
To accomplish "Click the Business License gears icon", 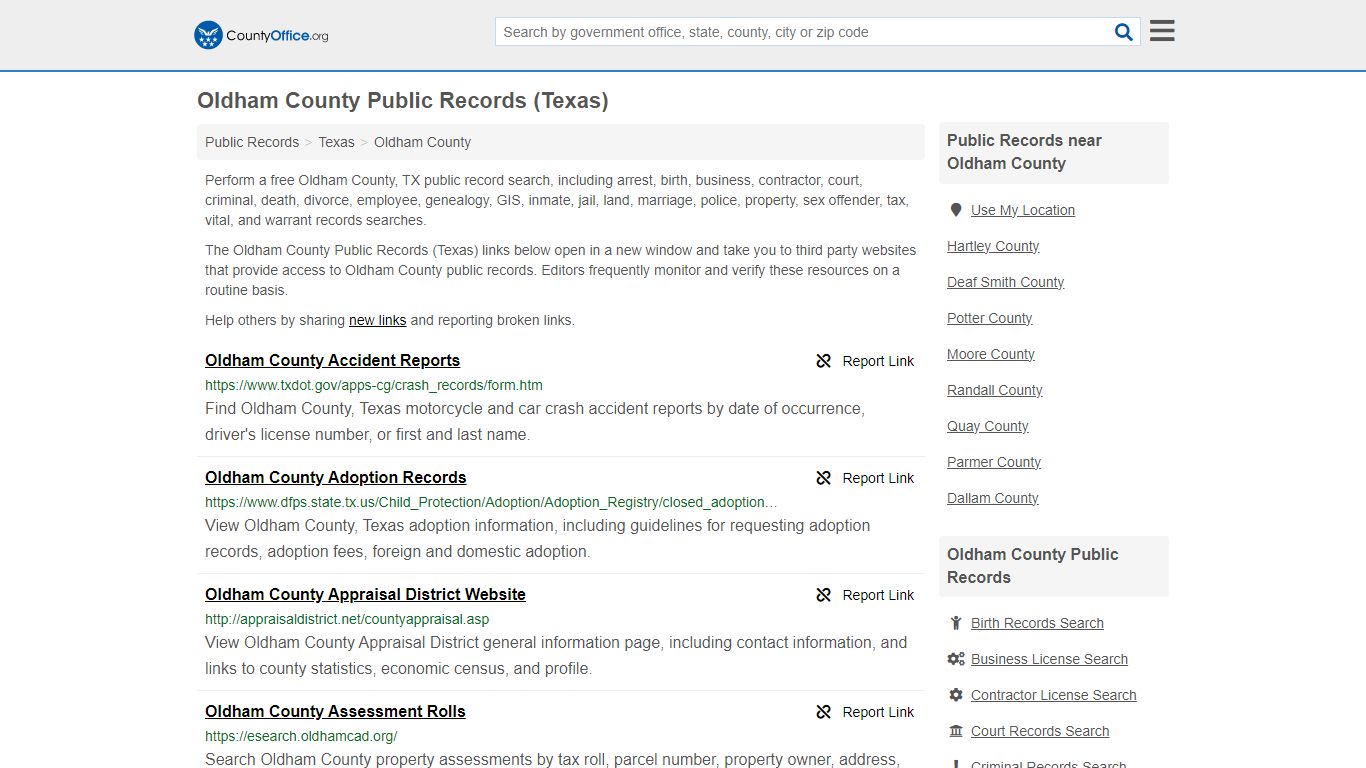I will [x=956, y=659].
